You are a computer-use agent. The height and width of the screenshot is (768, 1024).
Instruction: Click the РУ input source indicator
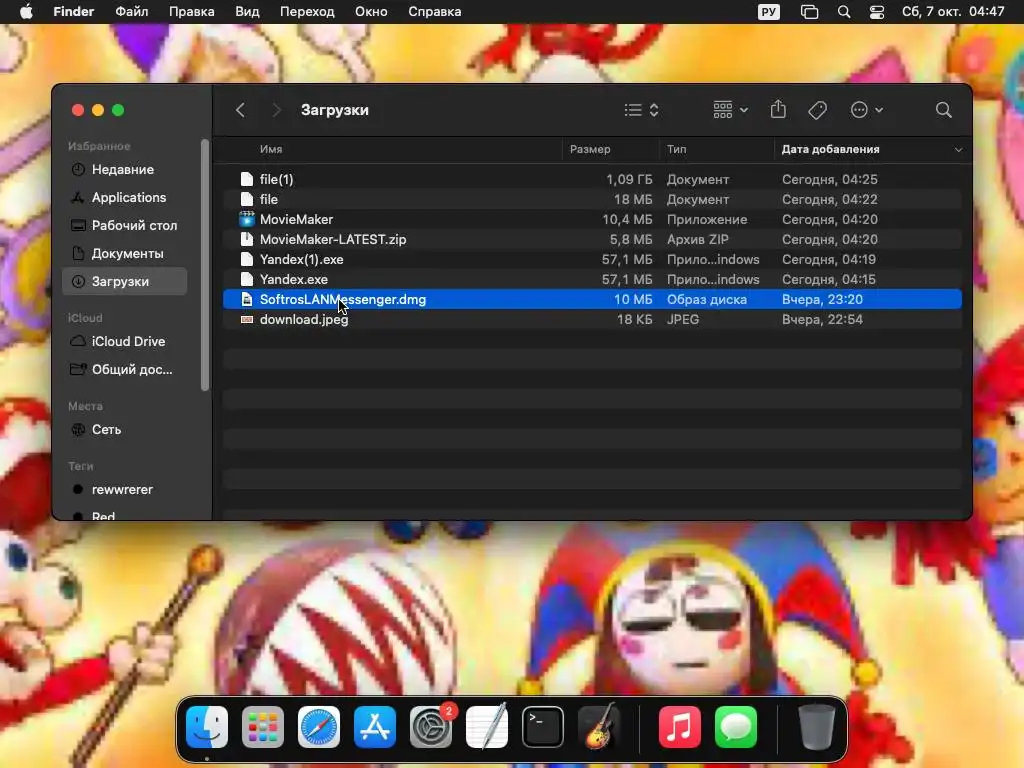[769, 12]
